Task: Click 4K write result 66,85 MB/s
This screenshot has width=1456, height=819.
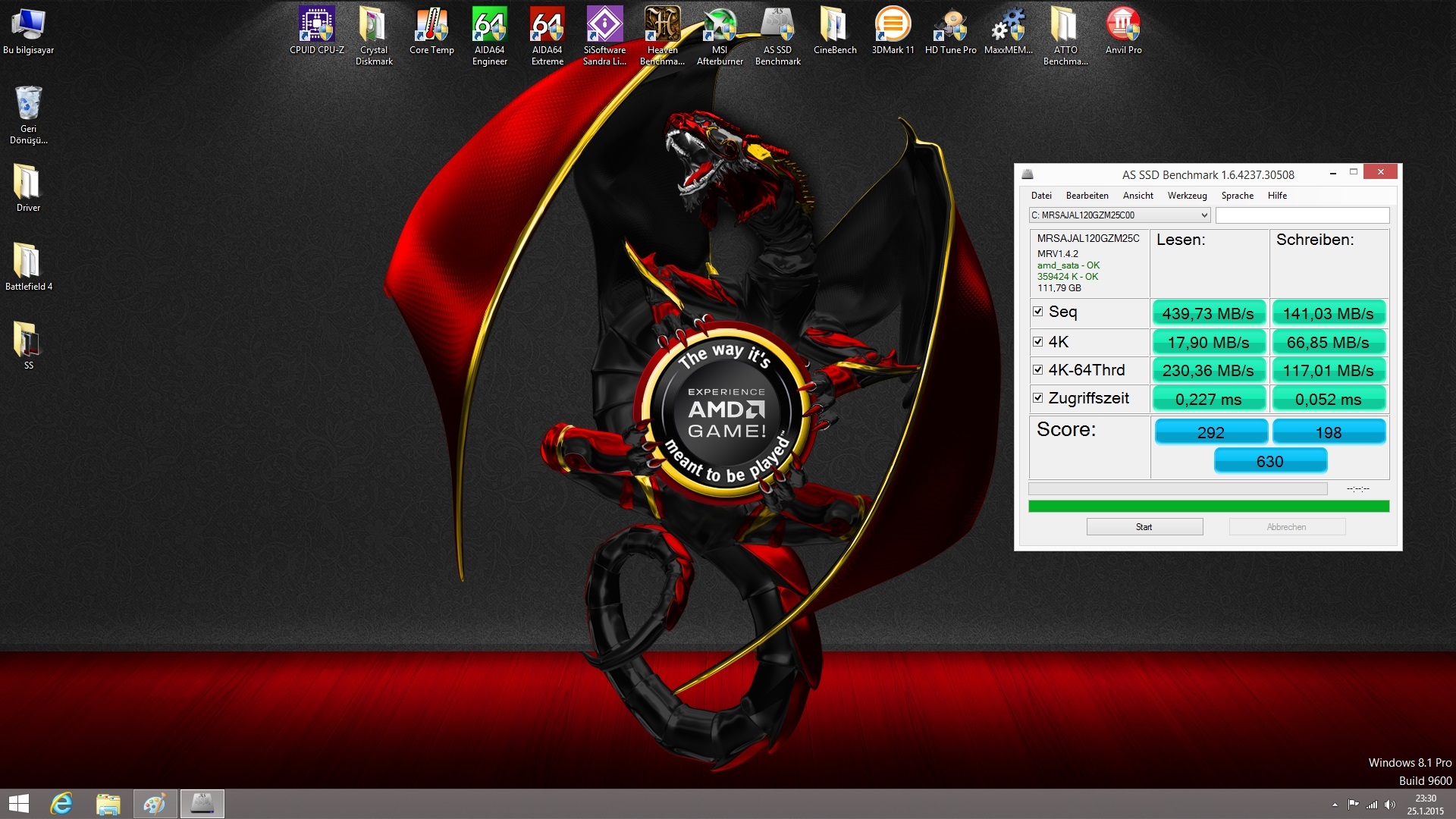Action: [x=1329, y=342]
